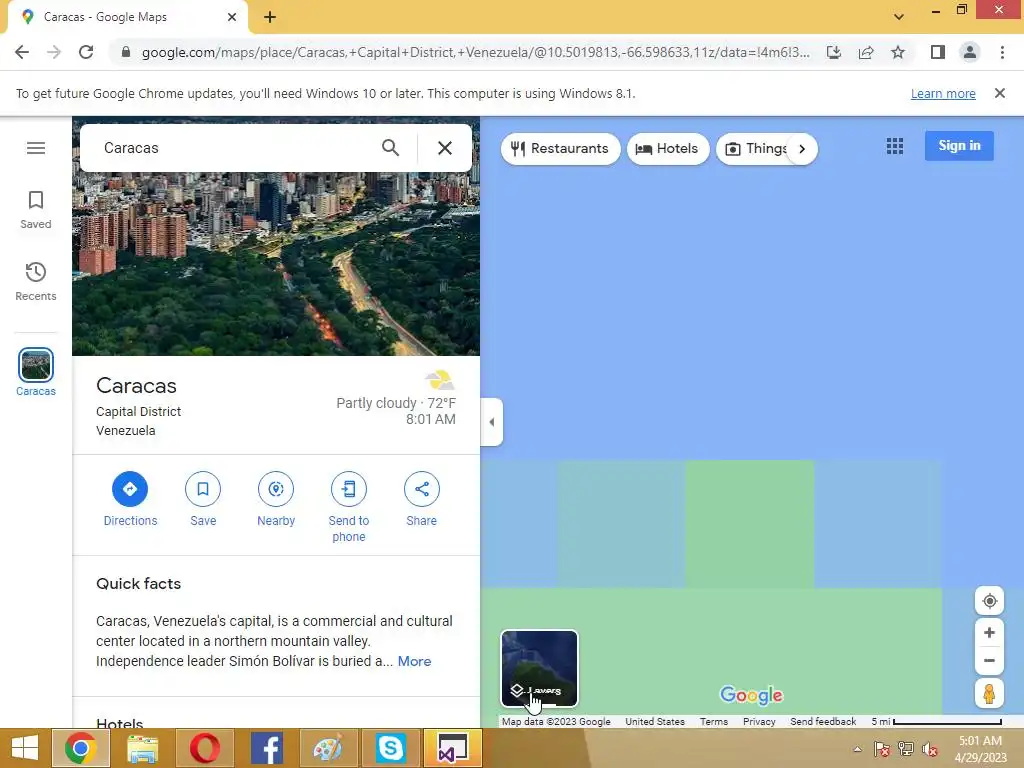Share this page icon in address bar

(x=866, y=52)
